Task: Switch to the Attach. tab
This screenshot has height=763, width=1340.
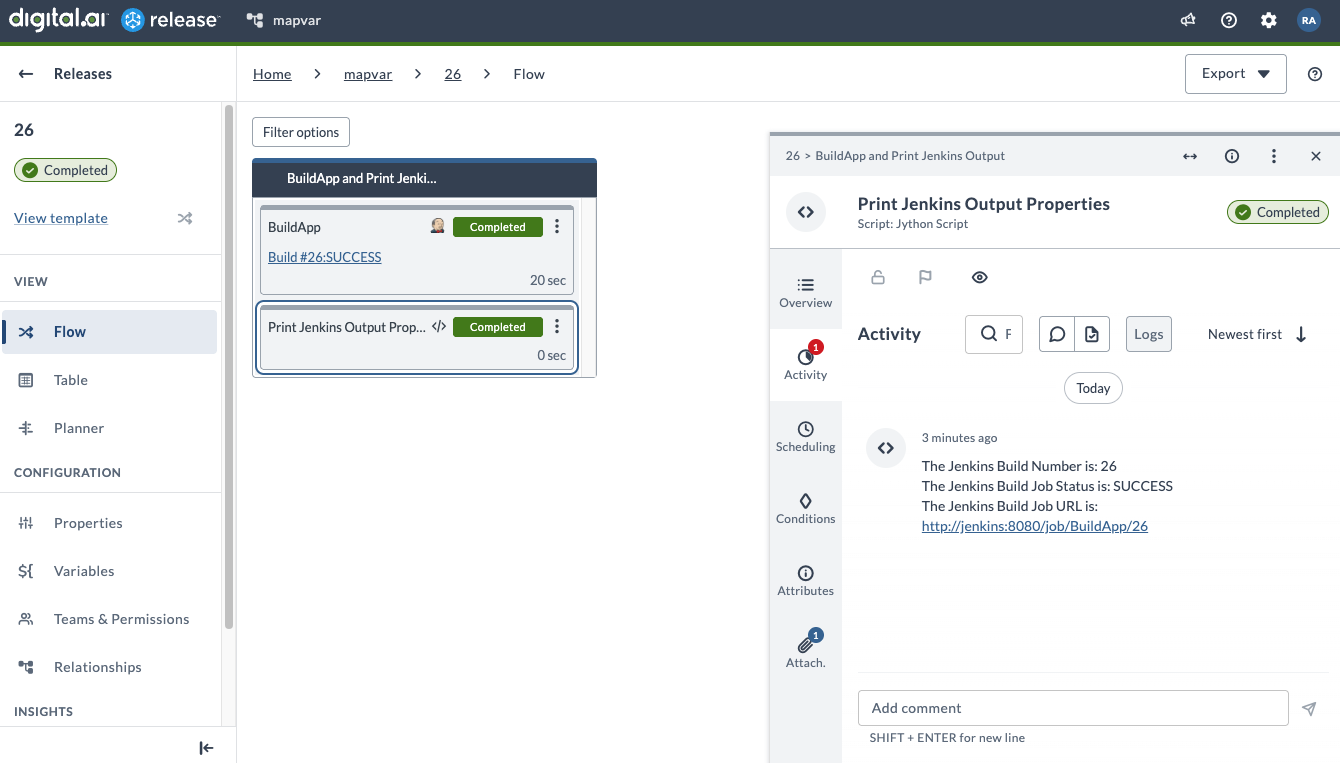Action: pyautogui.click(x=806, y=651)
